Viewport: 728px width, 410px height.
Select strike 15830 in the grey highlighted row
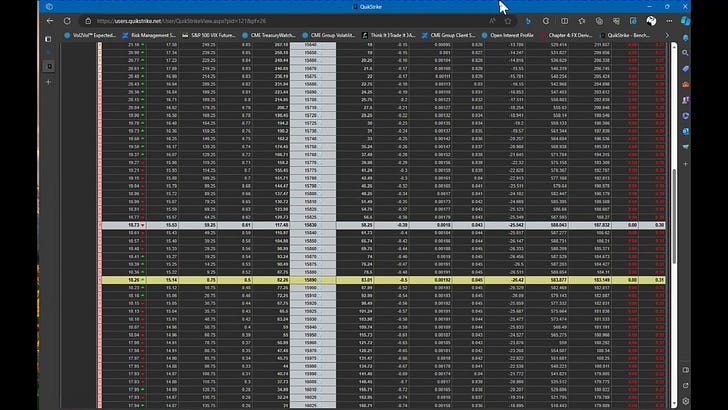click(310, 225)
